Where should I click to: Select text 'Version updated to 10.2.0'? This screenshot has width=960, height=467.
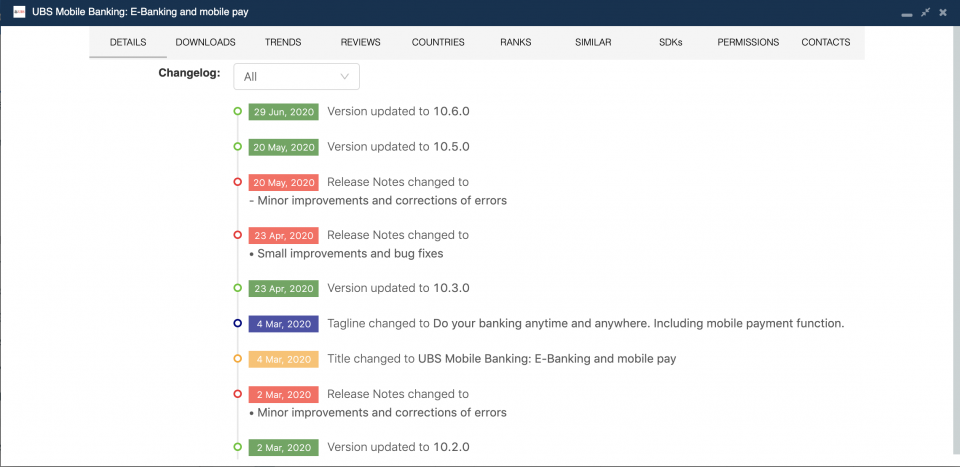tap(399, 447)
